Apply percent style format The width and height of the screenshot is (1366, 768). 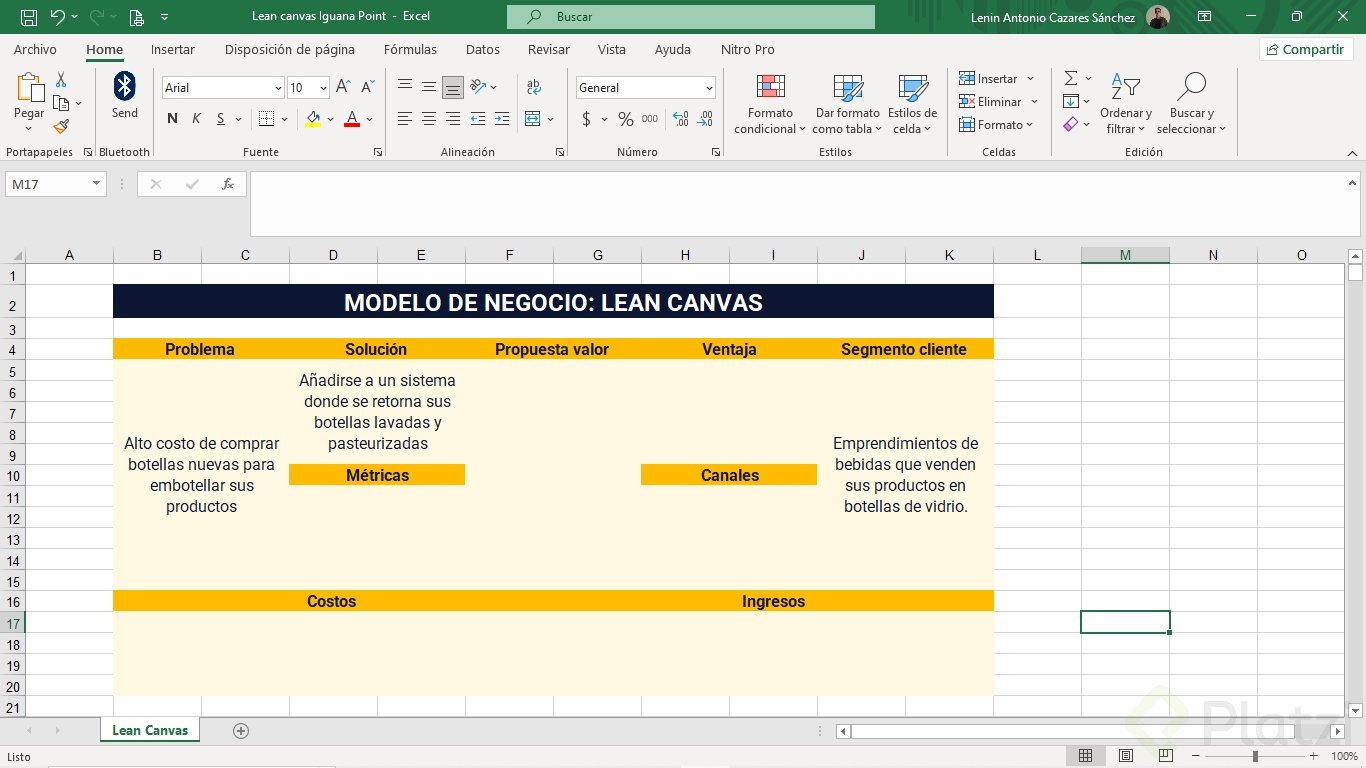[626, 119]
